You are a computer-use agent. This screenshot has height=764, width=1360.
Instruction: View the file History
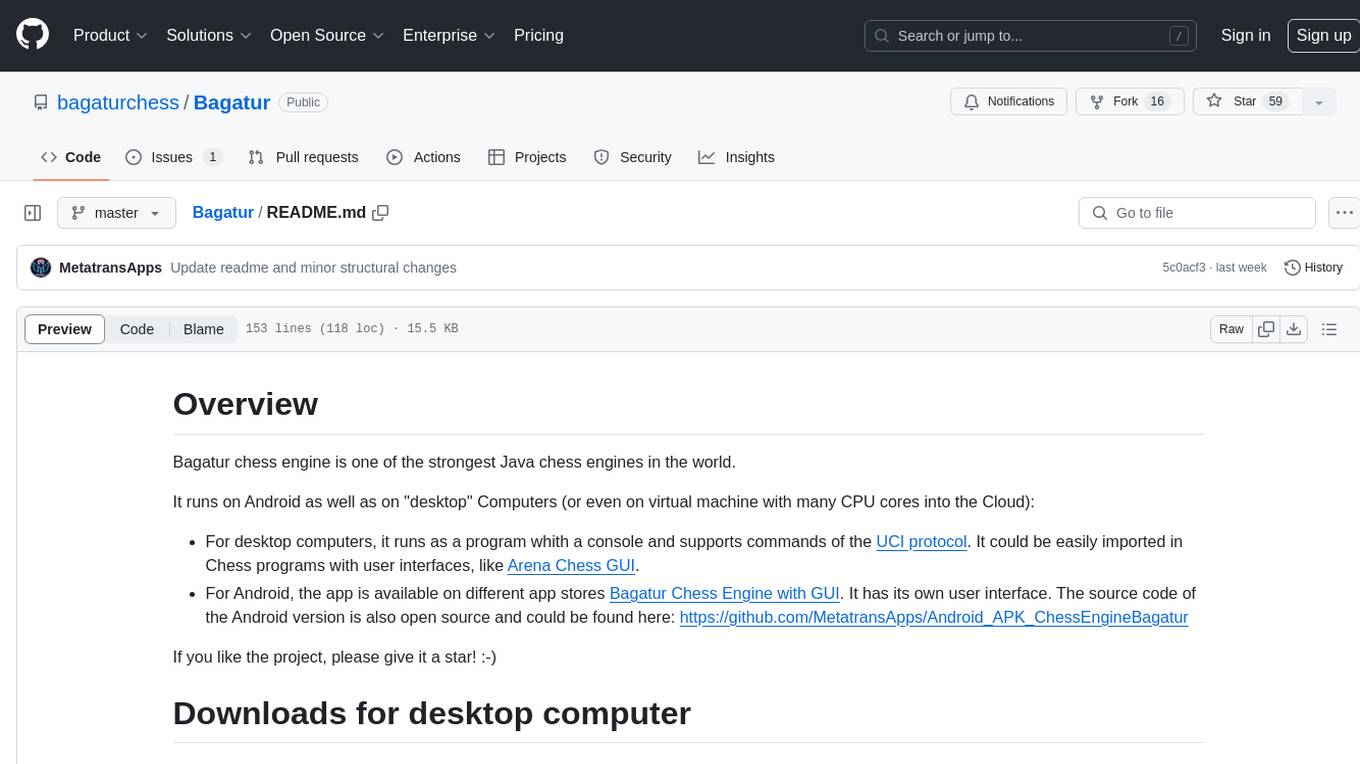click(1313, 268)
